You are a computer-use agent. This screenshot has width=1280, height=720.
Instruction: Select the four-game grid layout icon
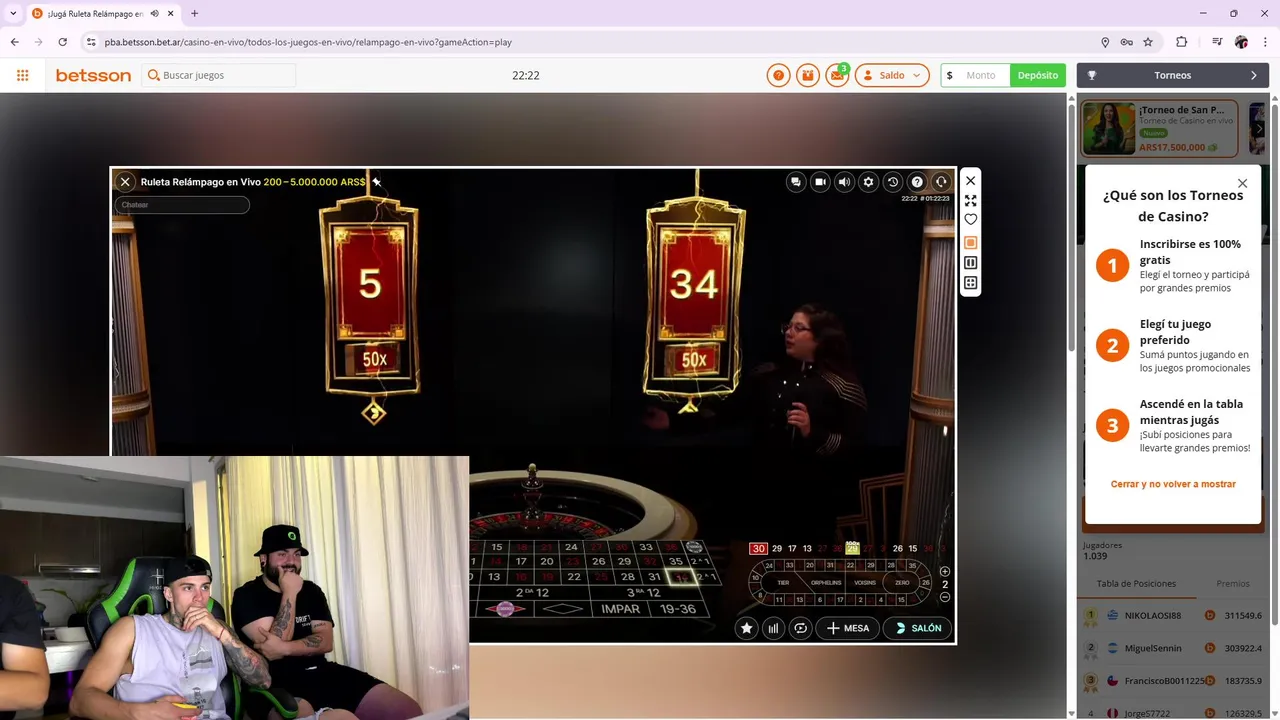click(970, 283)
